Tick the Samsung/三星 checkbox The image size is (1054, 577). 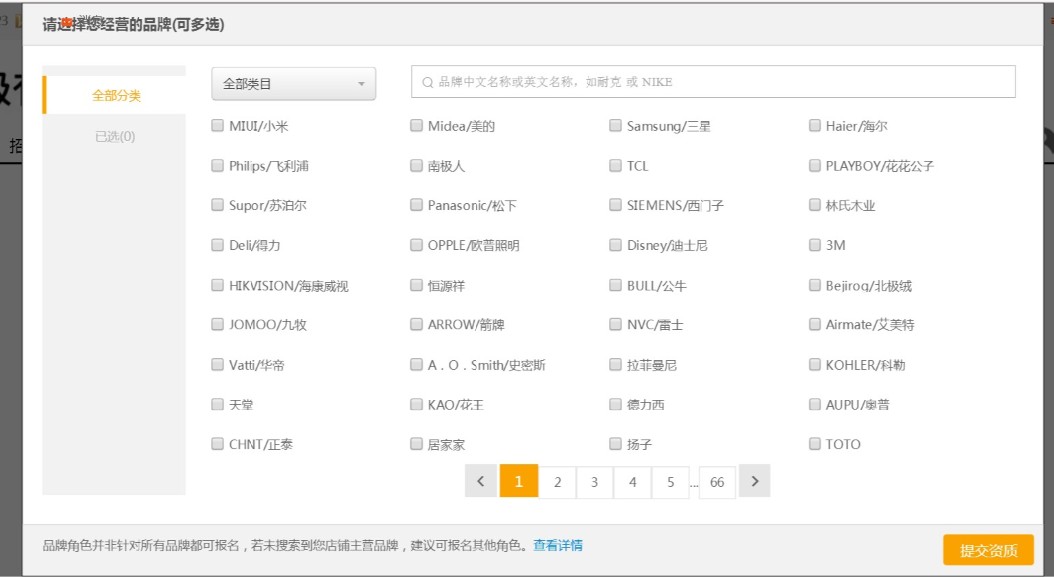pyautogui.click(x=615, y=126)
